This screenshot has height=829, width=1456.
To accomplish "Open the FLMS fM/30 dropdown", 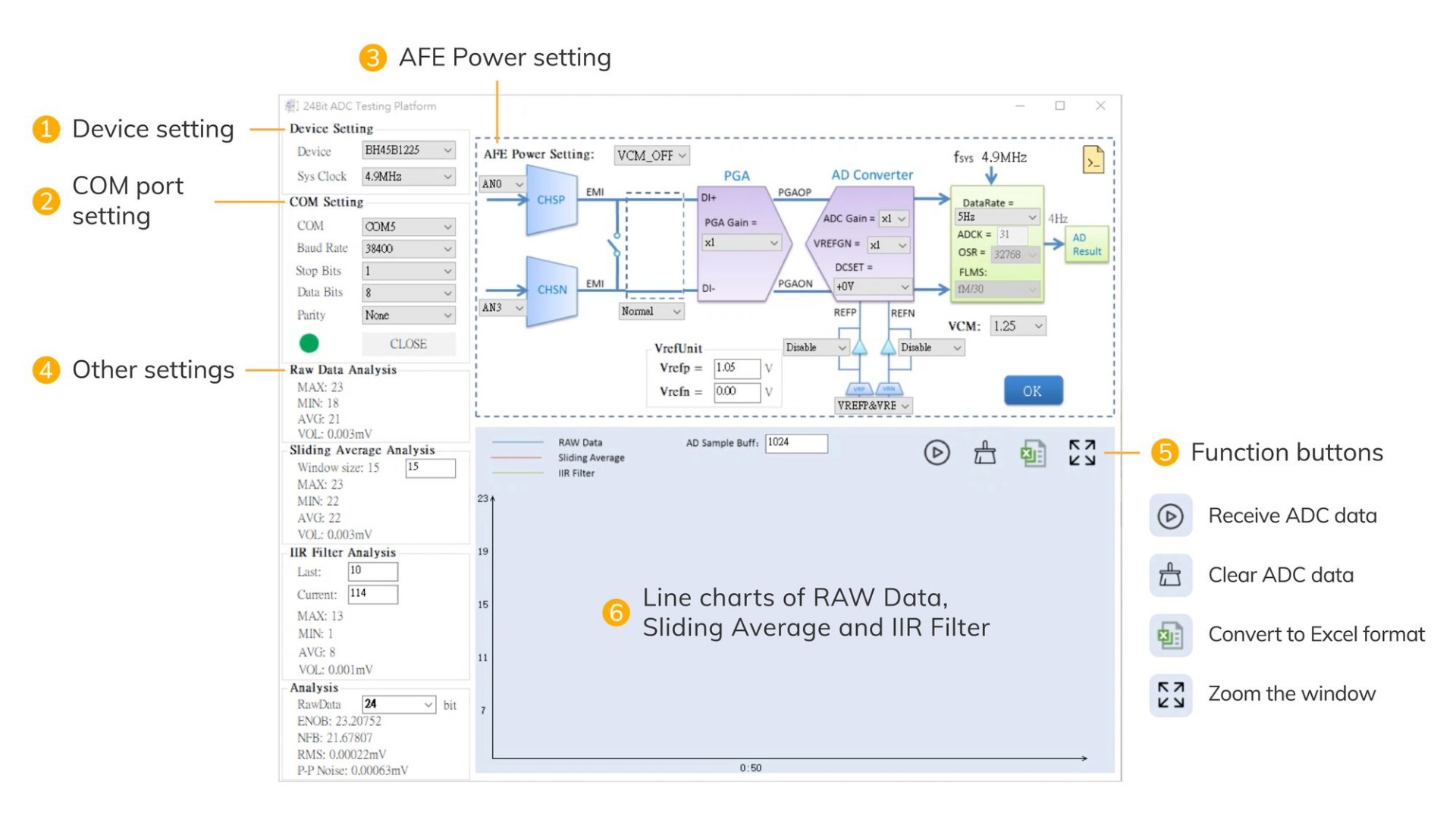I will click(996, 289).
